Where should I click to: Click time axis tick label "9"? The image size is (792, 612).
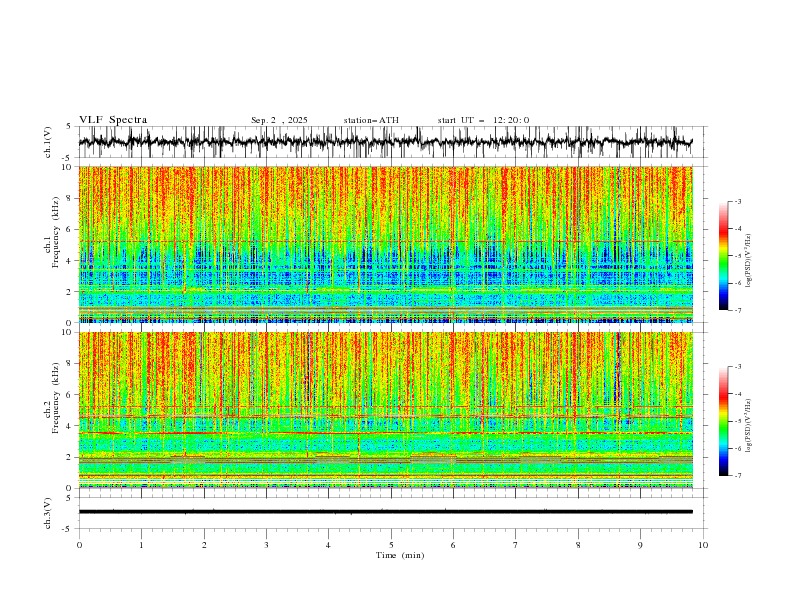point(640,545)
